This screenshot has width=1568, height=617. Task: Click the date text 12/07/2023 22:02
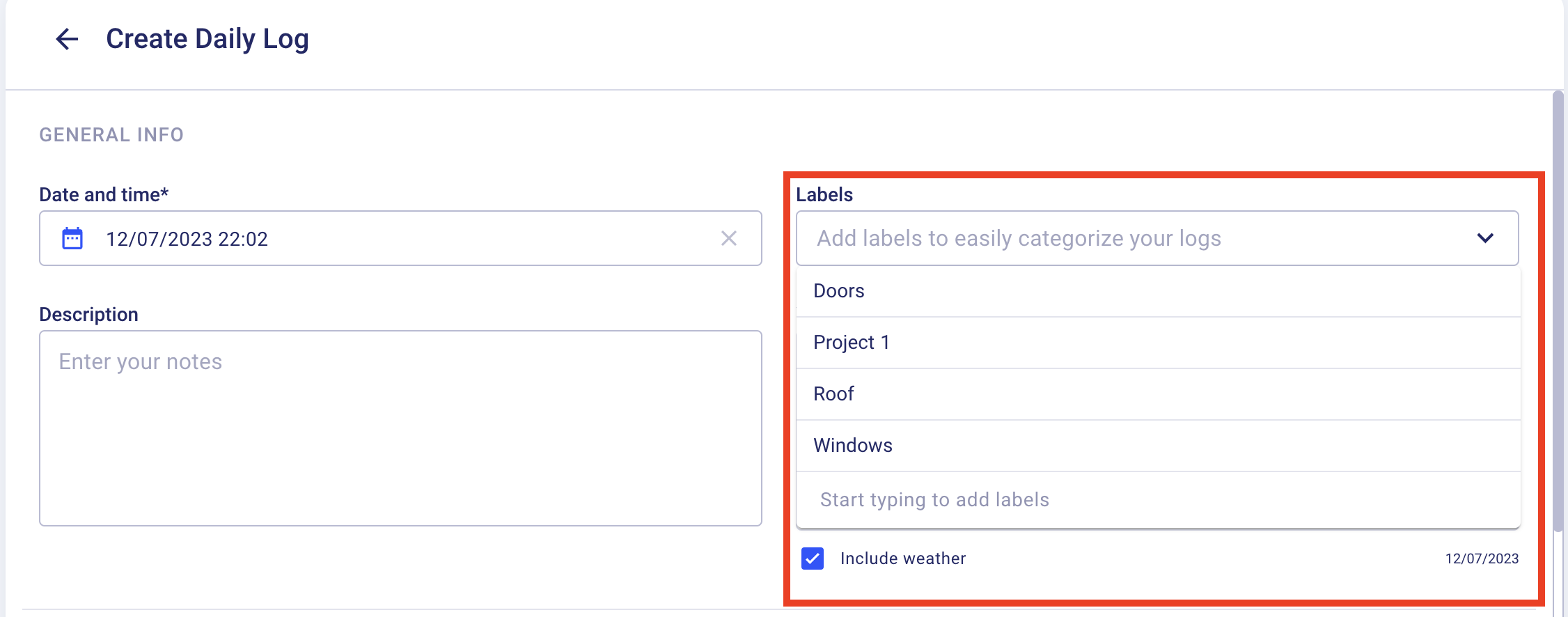tap(187, 239)
